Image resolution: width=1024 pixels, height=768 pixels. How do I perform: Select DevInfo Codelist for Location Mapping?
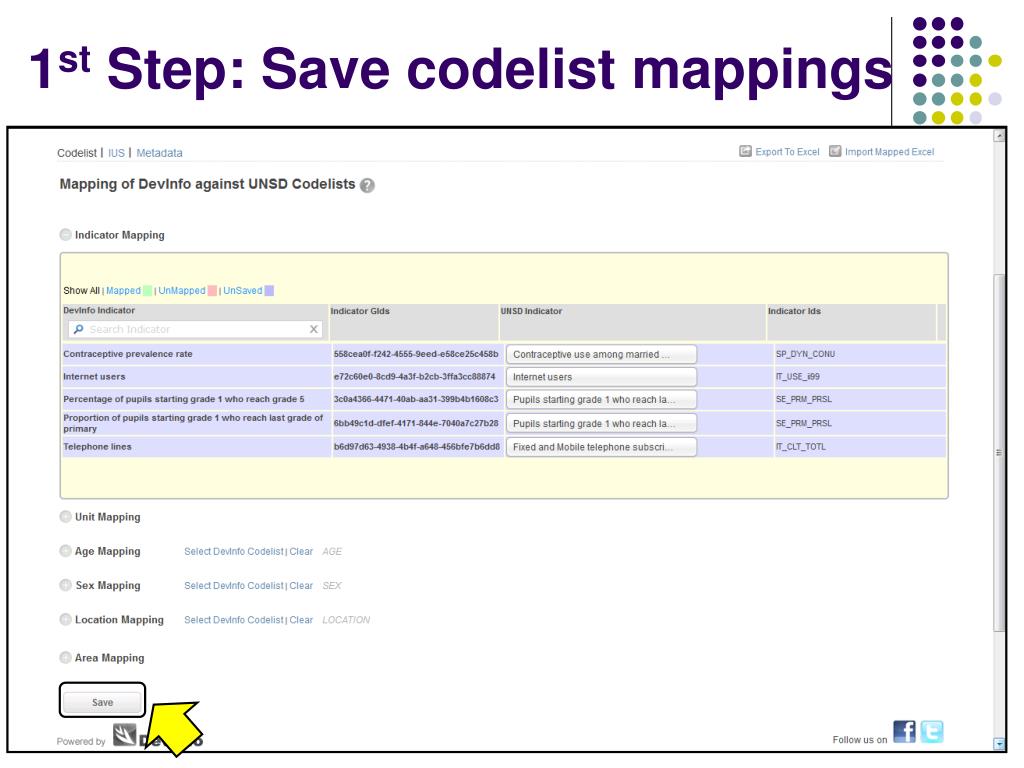click(x=234, y=620)
